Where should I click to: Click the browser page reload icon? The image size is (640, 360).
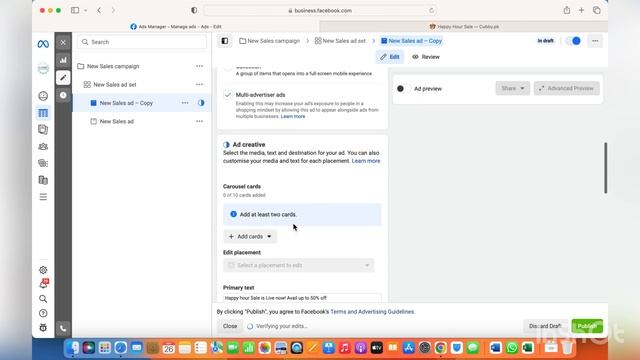[x=431, y=11]
